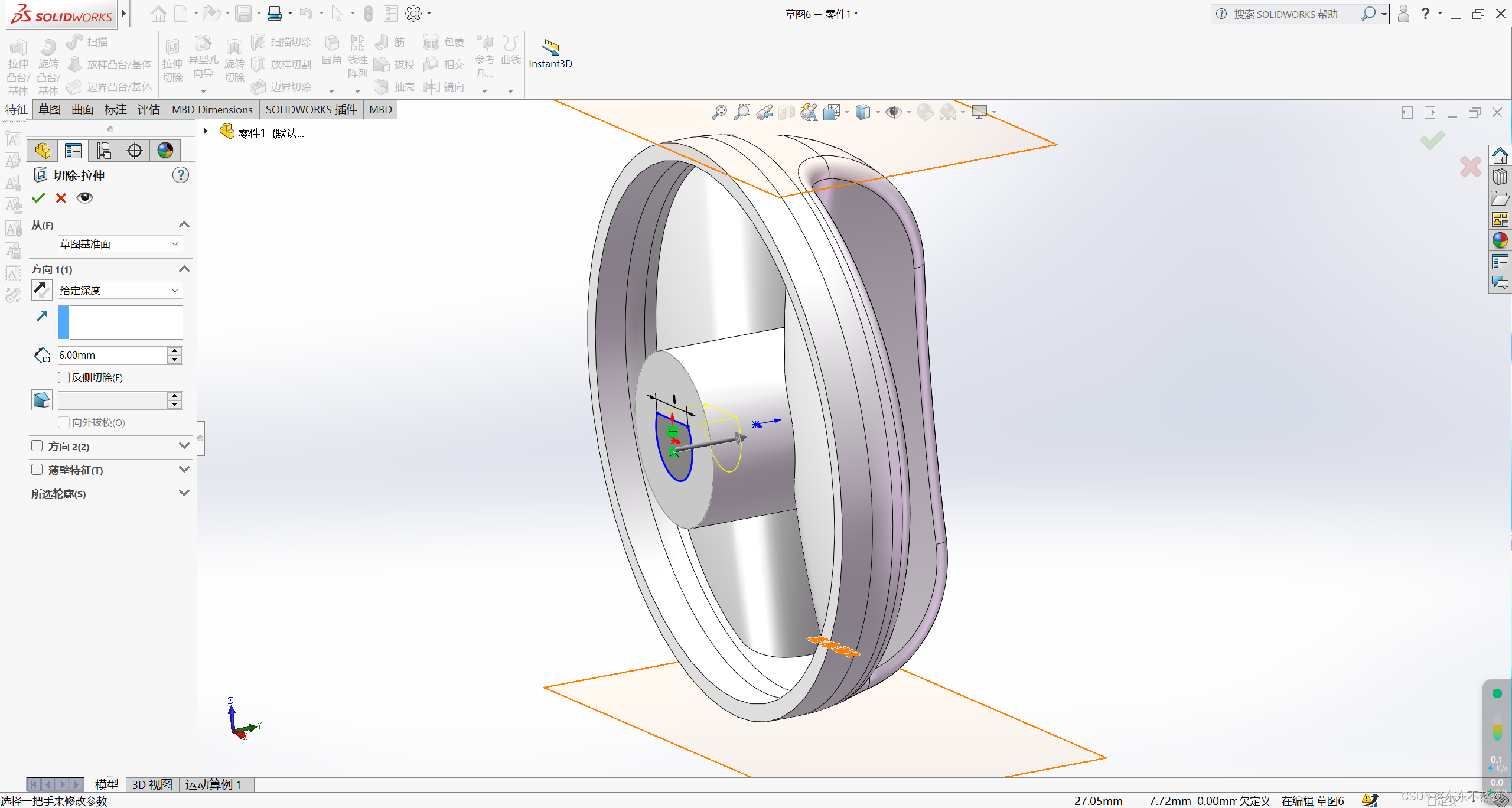
Task: Open the DisplayManager color sphere tab
Action: click(x=165, y=151)
